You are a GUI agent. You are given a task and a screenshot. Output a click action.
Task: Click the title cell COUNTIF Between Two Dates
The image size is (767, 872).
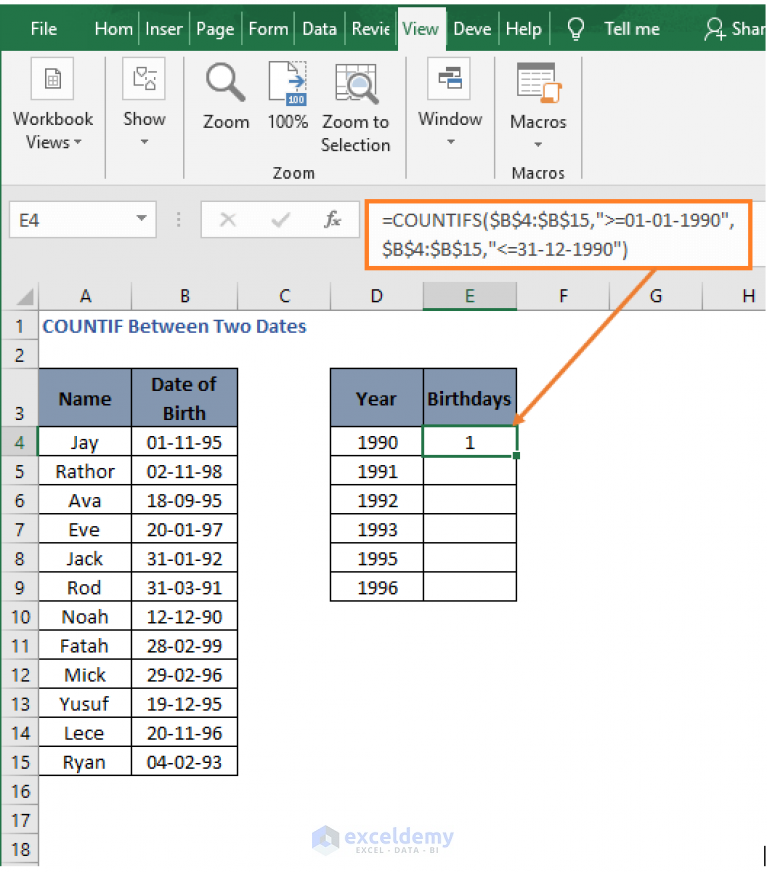click(174, 326)
